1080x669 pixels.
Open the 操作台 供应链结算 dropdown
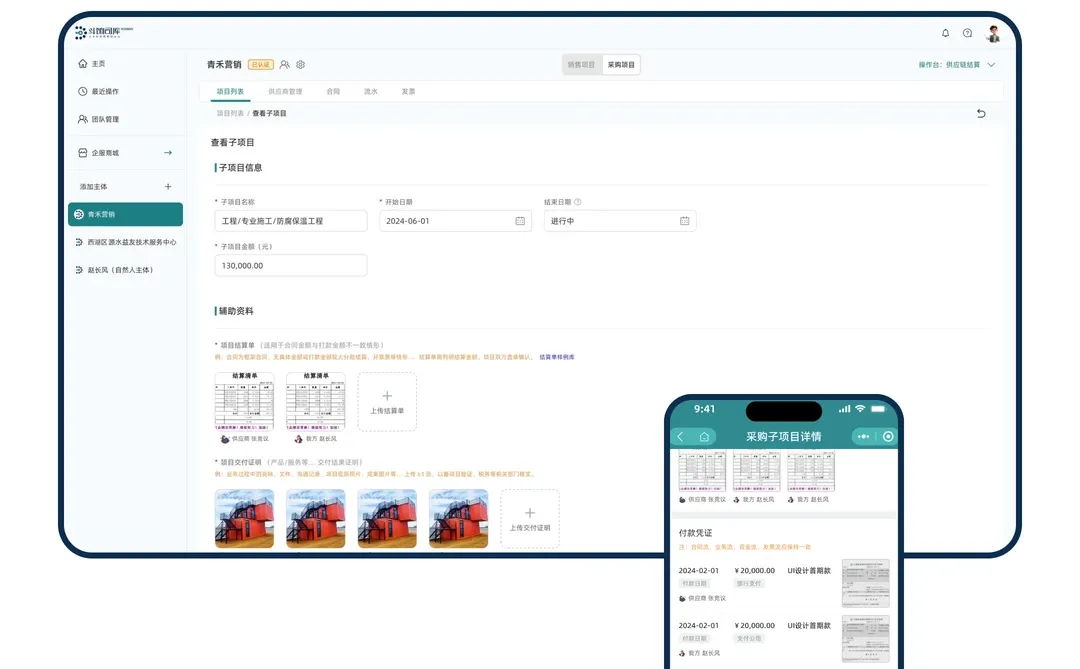[954, 63]
